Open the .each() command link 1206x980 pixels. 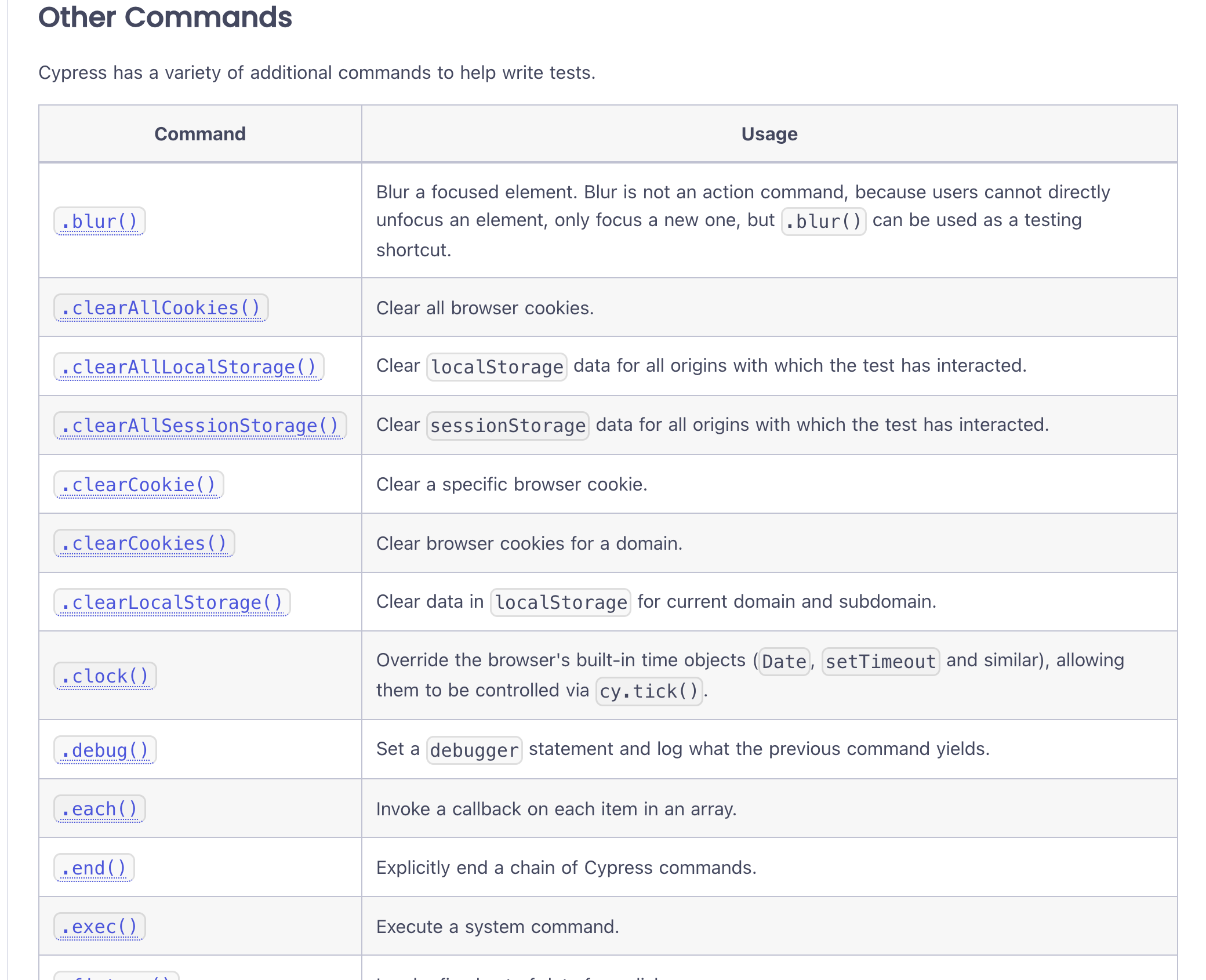99,809
